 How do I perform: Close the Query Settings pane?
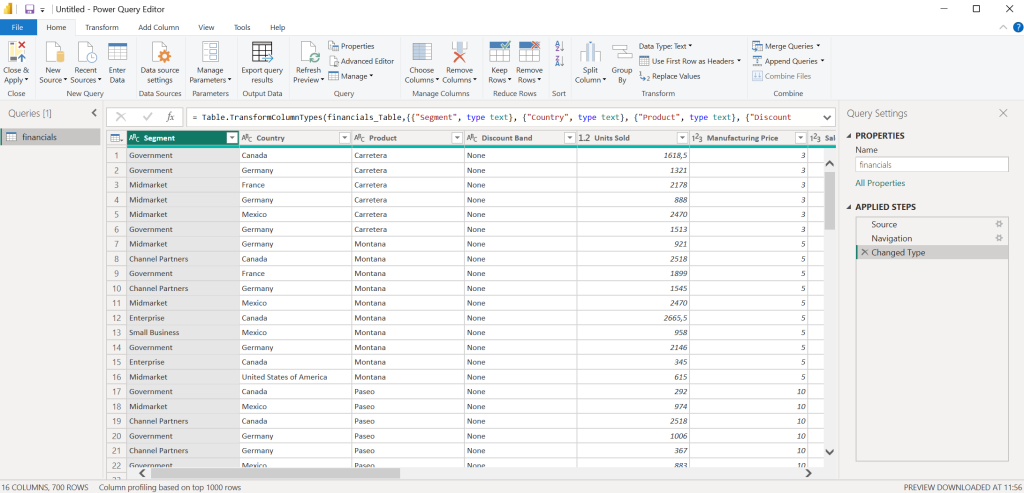pyautogui.click(x=1004, y=114)
